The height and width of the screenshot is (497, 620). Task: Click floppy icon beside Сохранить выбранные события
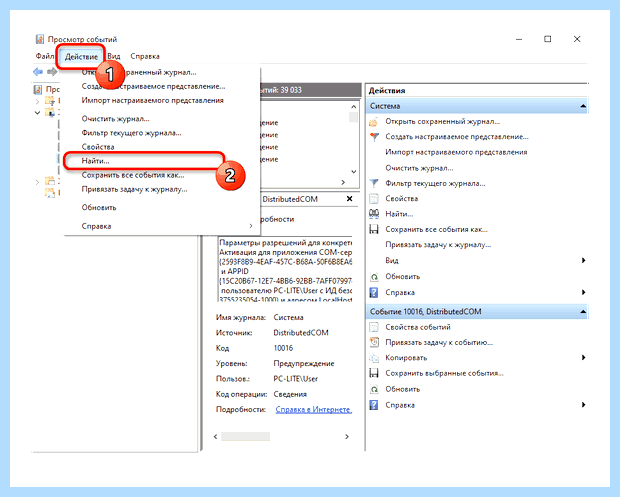374,373
